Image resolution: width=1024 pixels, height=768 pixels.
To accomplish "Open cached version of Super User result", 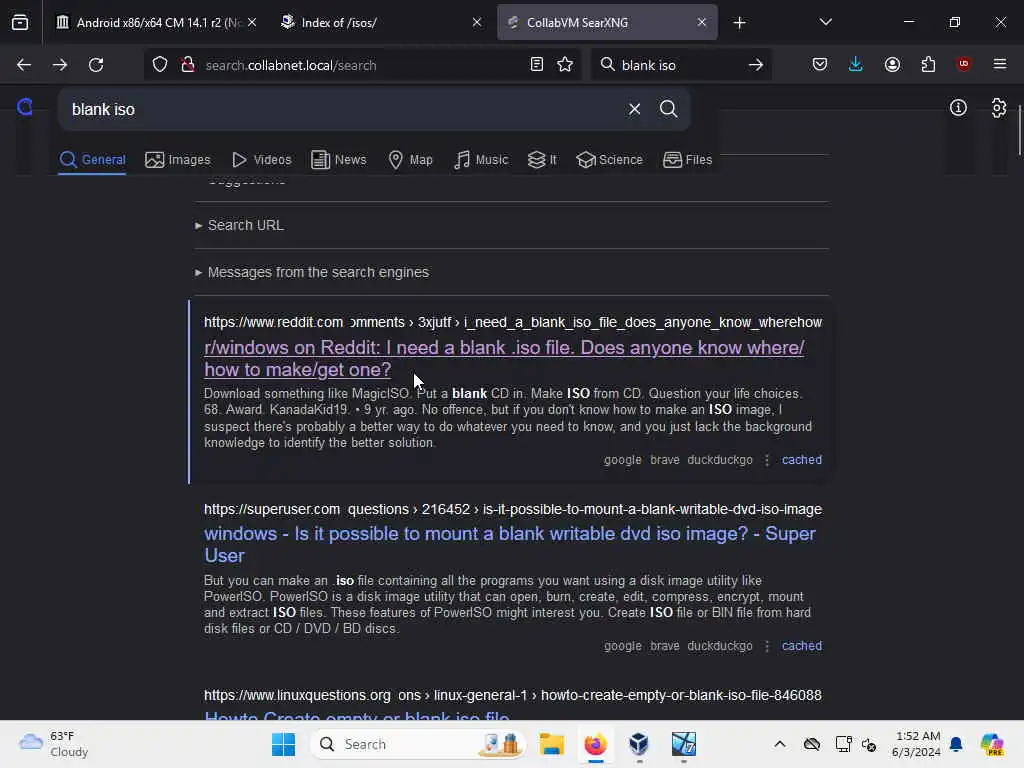I will coord(801,646).
